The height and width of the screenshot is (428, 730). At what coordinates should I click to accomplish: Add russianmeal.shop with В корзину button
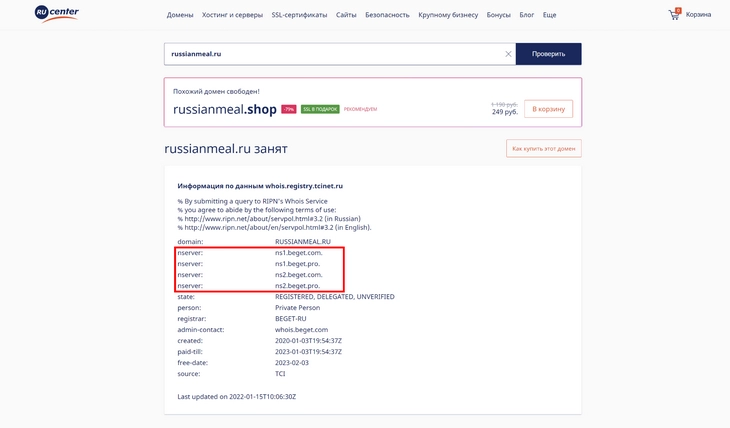click(x=548, y=109)
